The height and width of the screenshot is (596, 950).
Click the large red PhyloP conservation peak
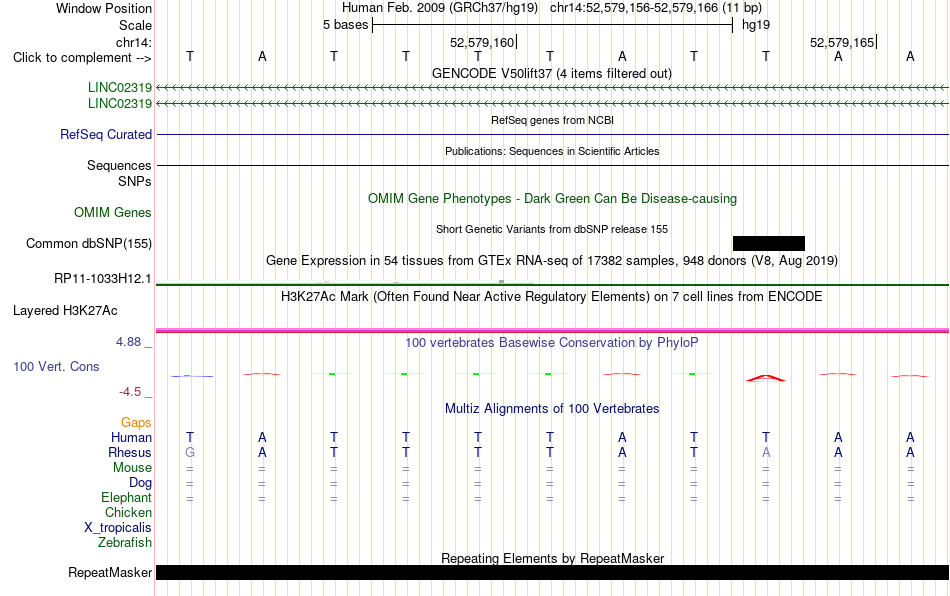click(x=766, y=378)
